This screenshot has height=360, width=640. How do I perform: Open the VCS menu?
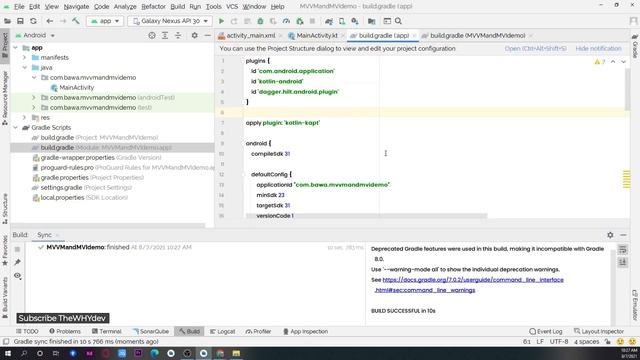click(232, 7)
